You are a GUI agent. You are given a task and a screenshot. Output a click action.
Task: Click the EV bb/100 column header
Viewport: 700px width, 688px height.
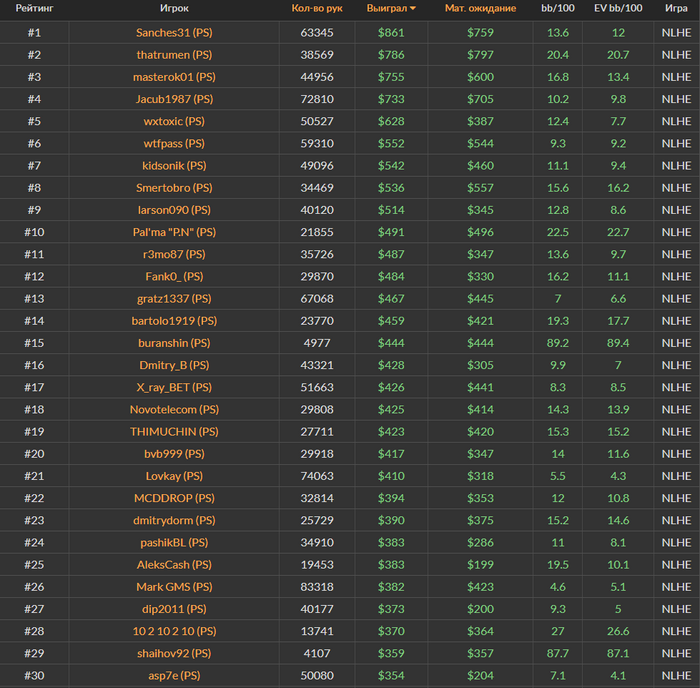(618, 8)
